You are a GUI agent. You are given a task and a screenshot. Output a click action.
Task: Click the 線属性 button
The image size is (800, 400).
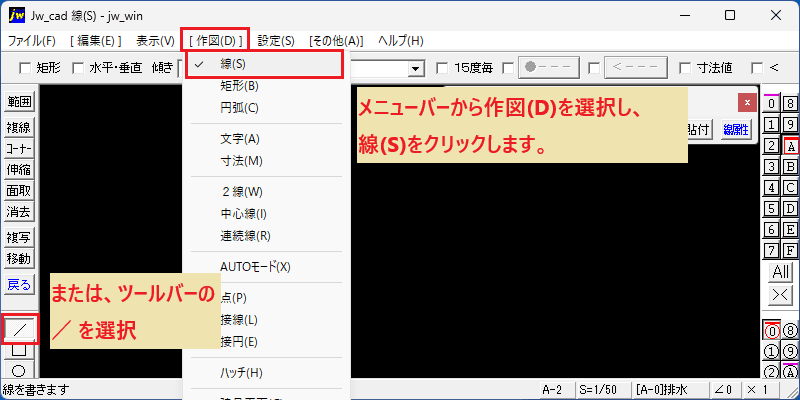tap(735, 130)
